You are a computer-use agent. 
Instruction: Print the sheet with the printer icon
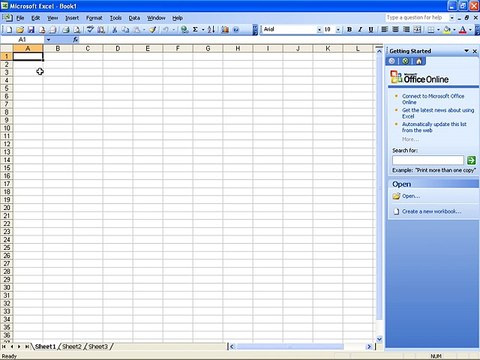66,30
